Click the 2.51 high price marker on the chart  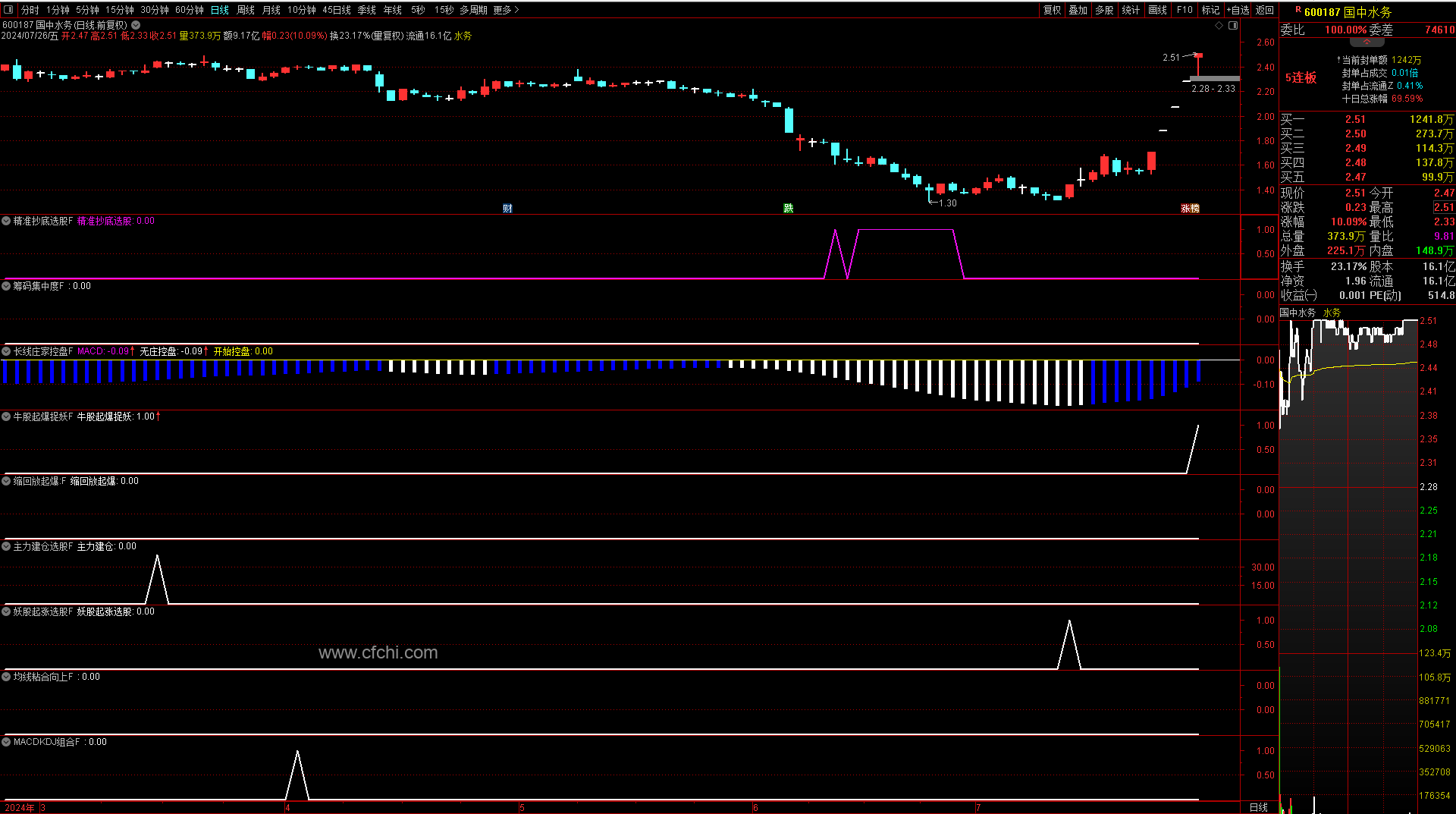(x=1171, y=58)
